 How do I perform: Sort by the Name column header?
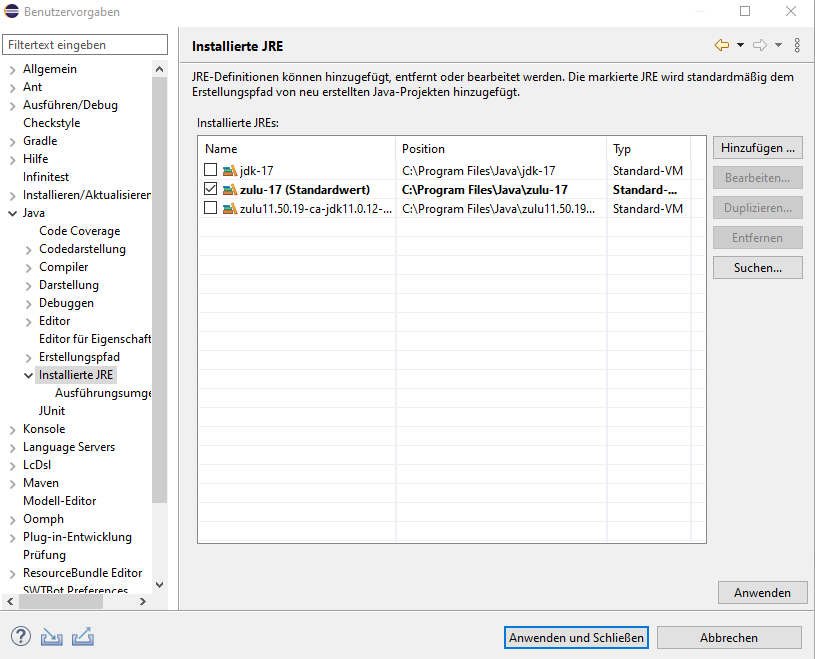[x=297, y=149]
